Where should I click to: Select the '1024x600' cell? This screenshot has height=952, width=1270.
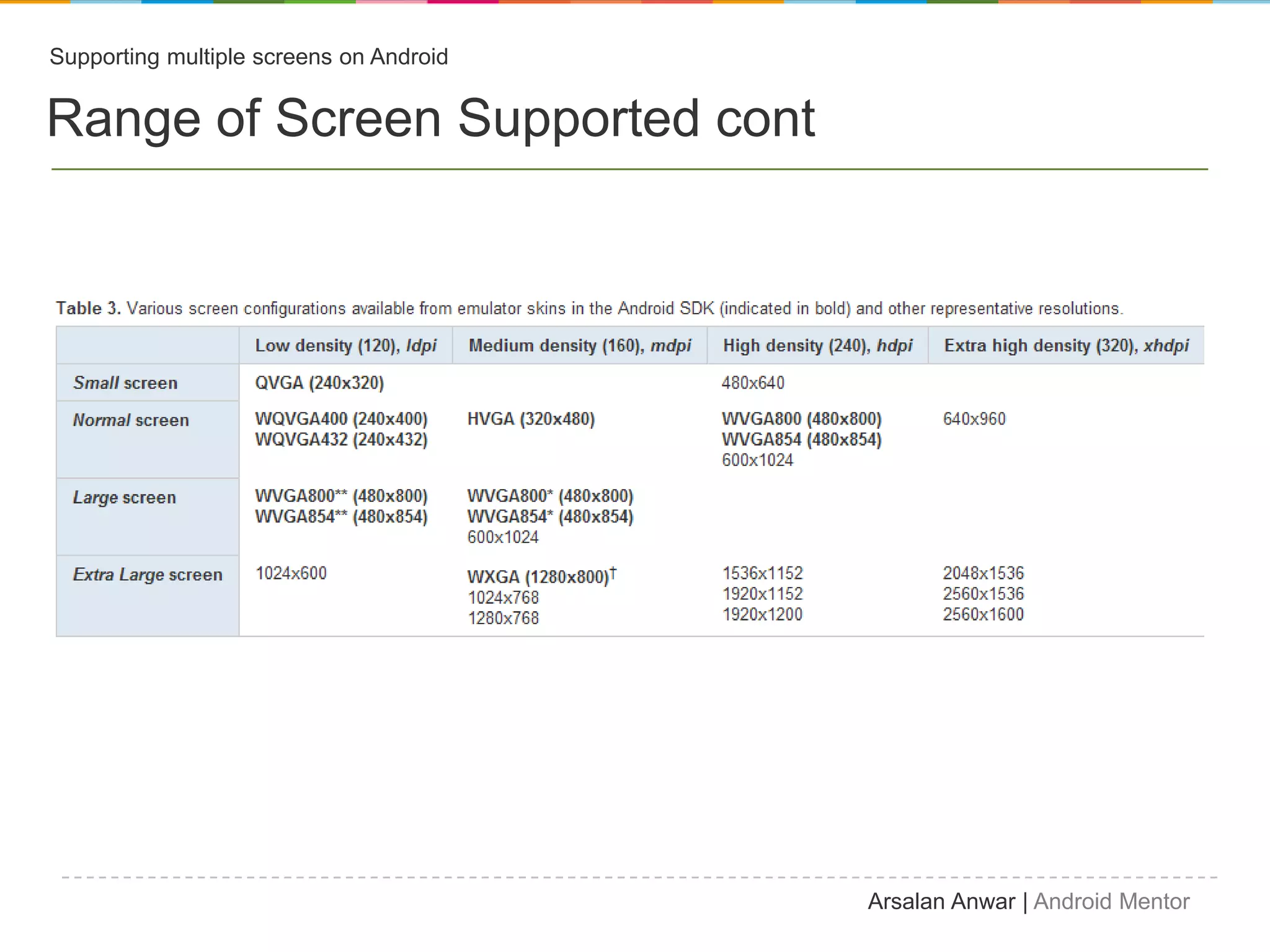tap(291, 573)
